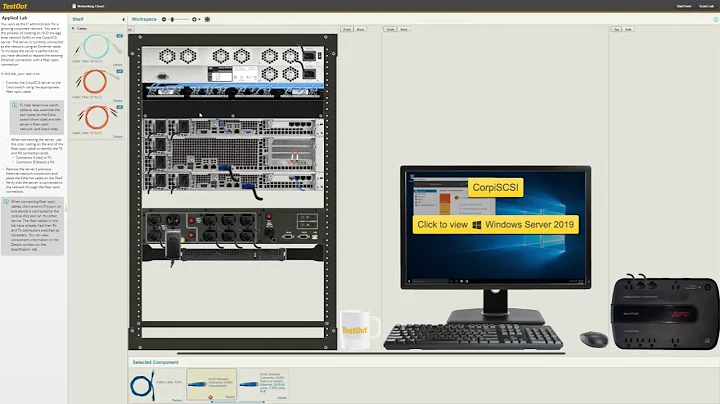Screen dimensions: 720x404
Task: Click the CorpiSCSI label on the monitor
Action: pyautogui.click(x=495, y=187)
